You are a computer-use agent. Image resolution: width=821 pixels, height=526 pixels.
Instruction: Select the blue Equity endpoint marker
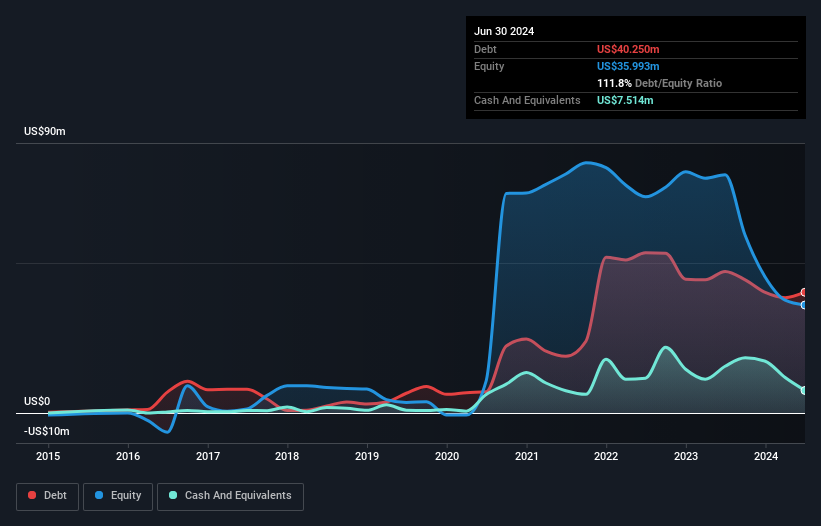pos(804,305)
